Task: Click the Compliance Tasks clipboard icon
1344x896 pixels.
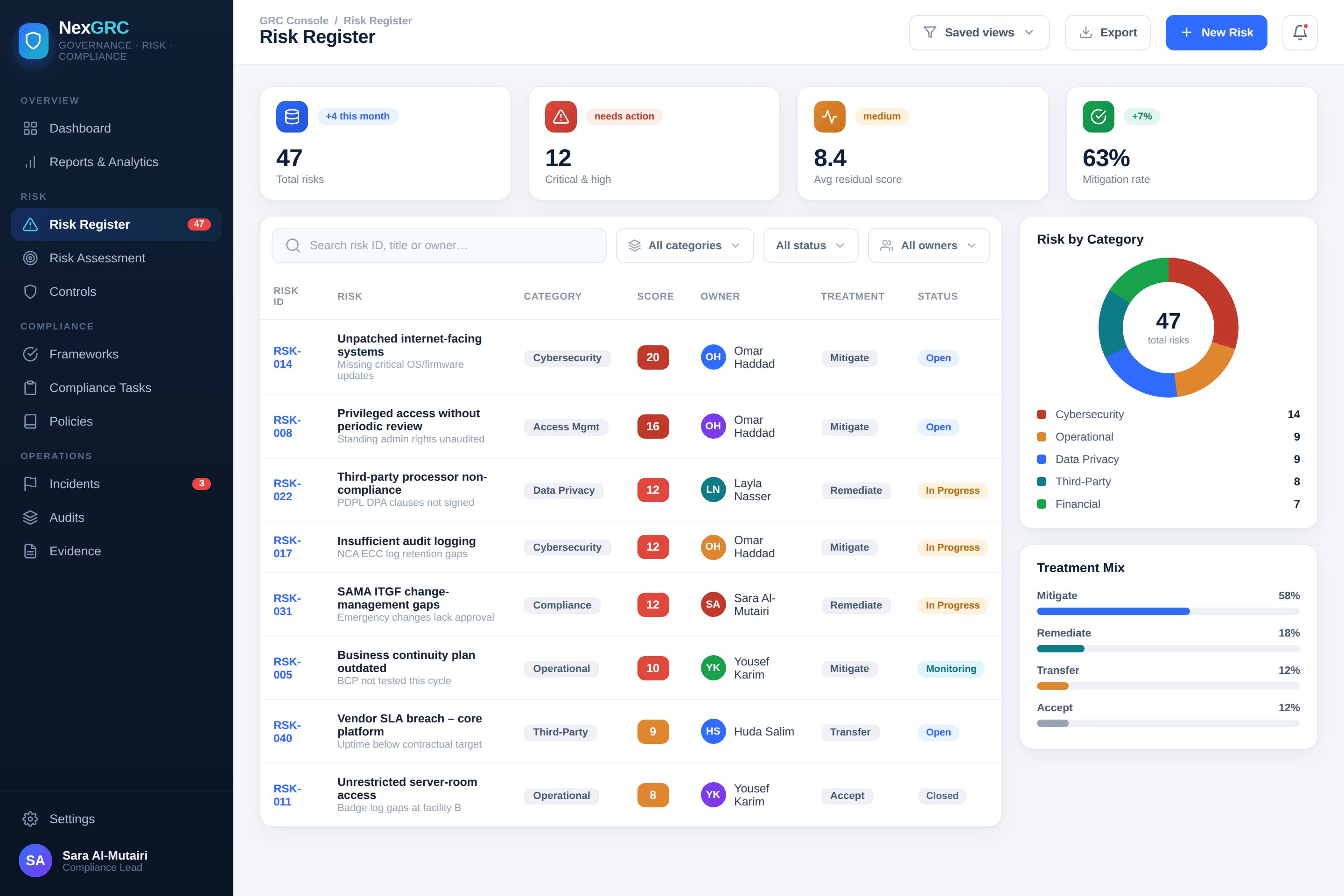Action: click(30, 388)
